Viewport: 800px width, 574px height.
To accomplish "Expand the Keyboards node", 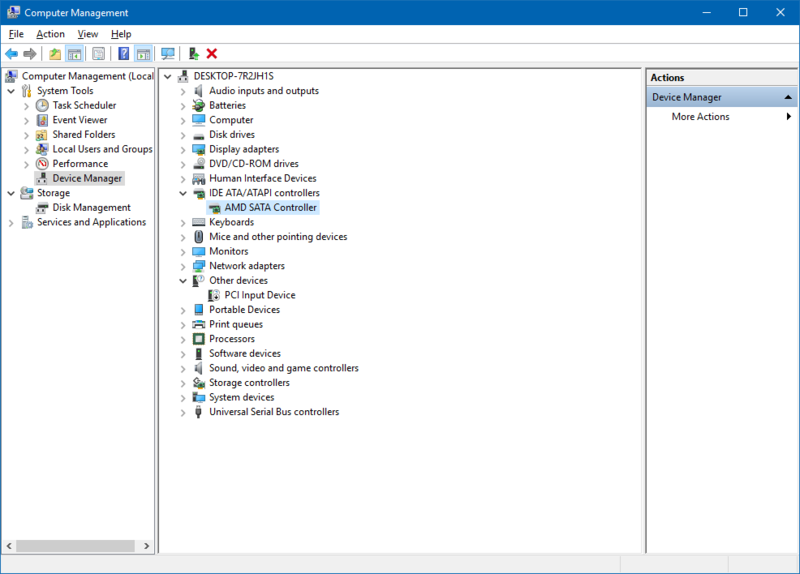I will pos(183,223).
